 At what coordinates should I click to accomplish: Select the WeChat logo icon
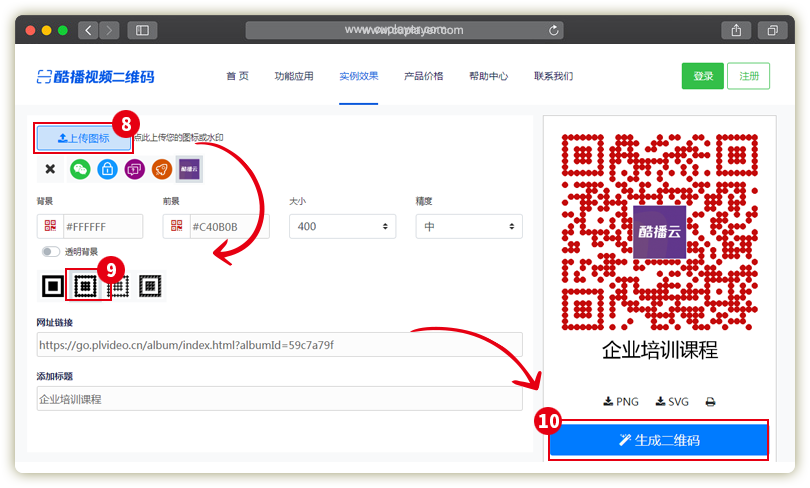(80, 170)
